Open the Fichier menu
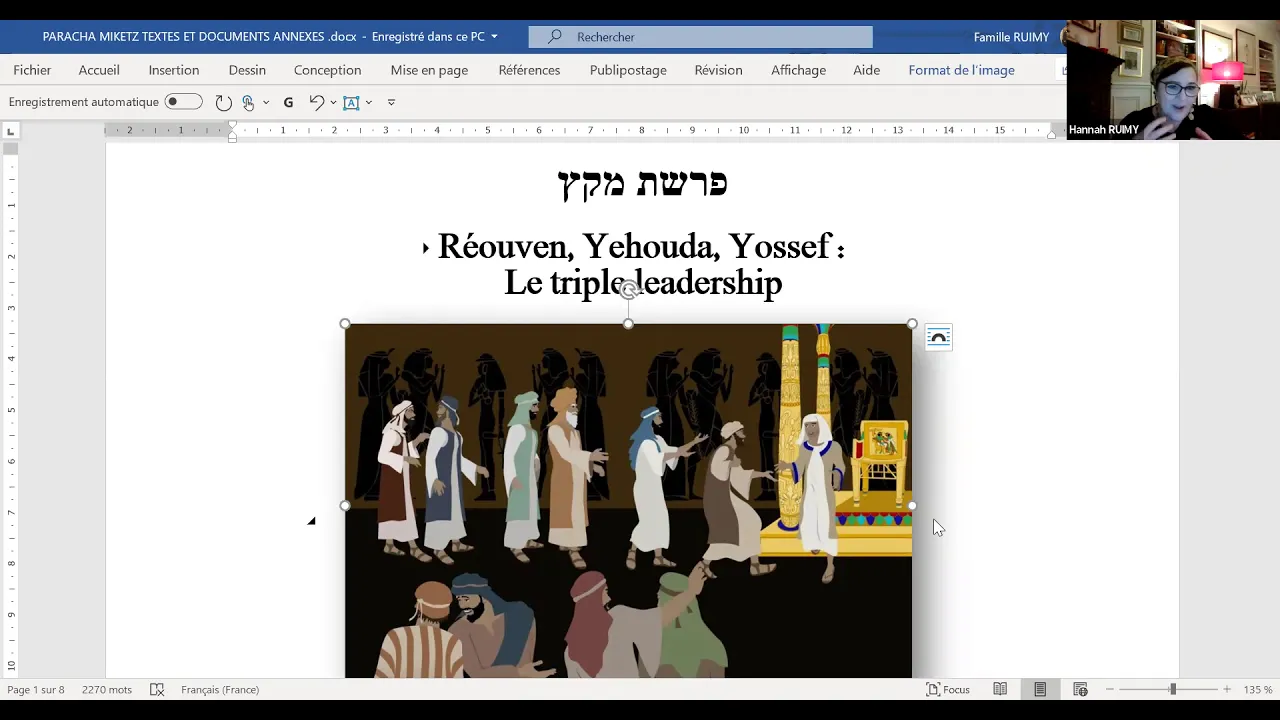The image size is (1280, 720). tap(32, 70)
